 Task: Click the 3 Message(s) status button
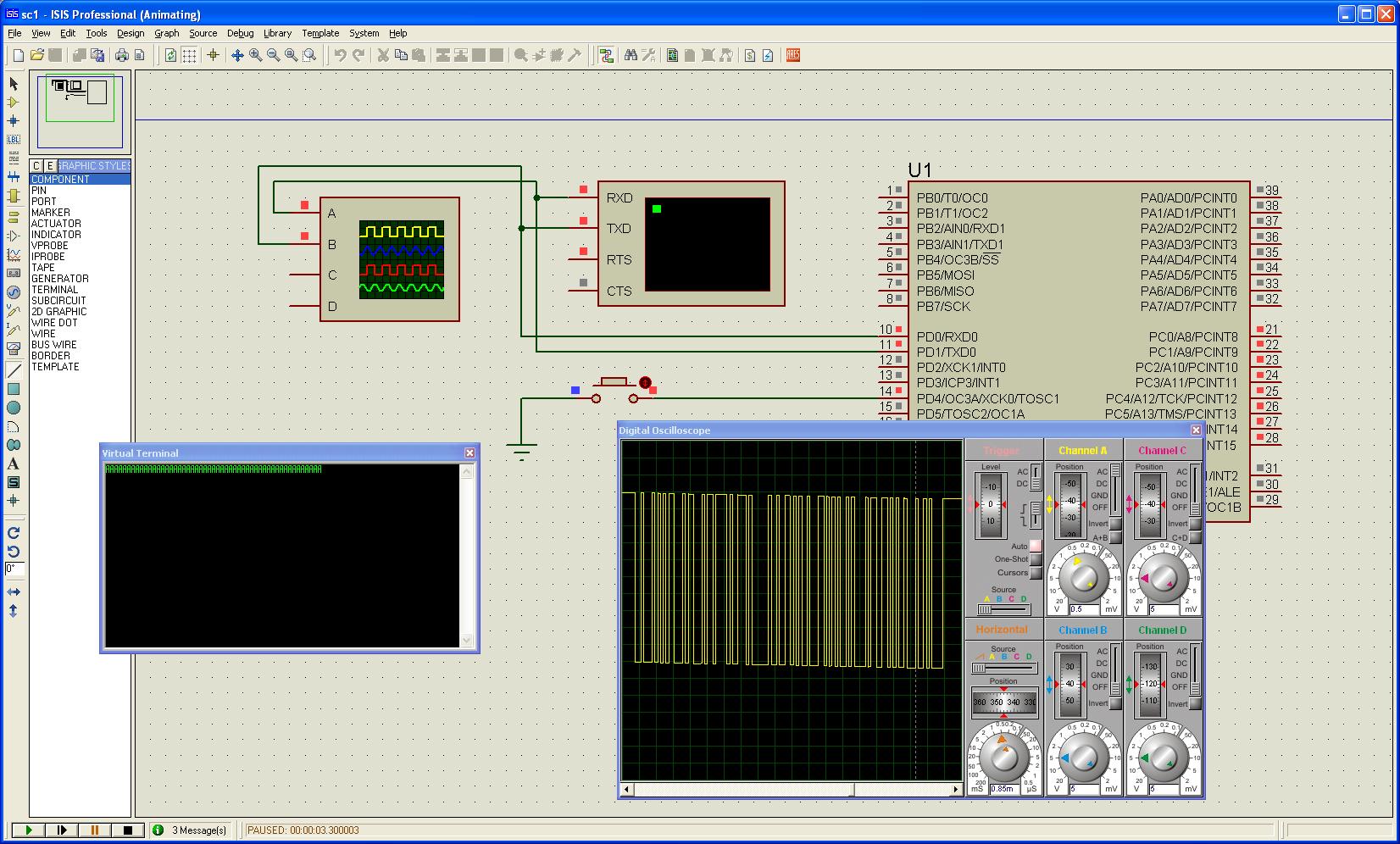(x=191, y=830)
